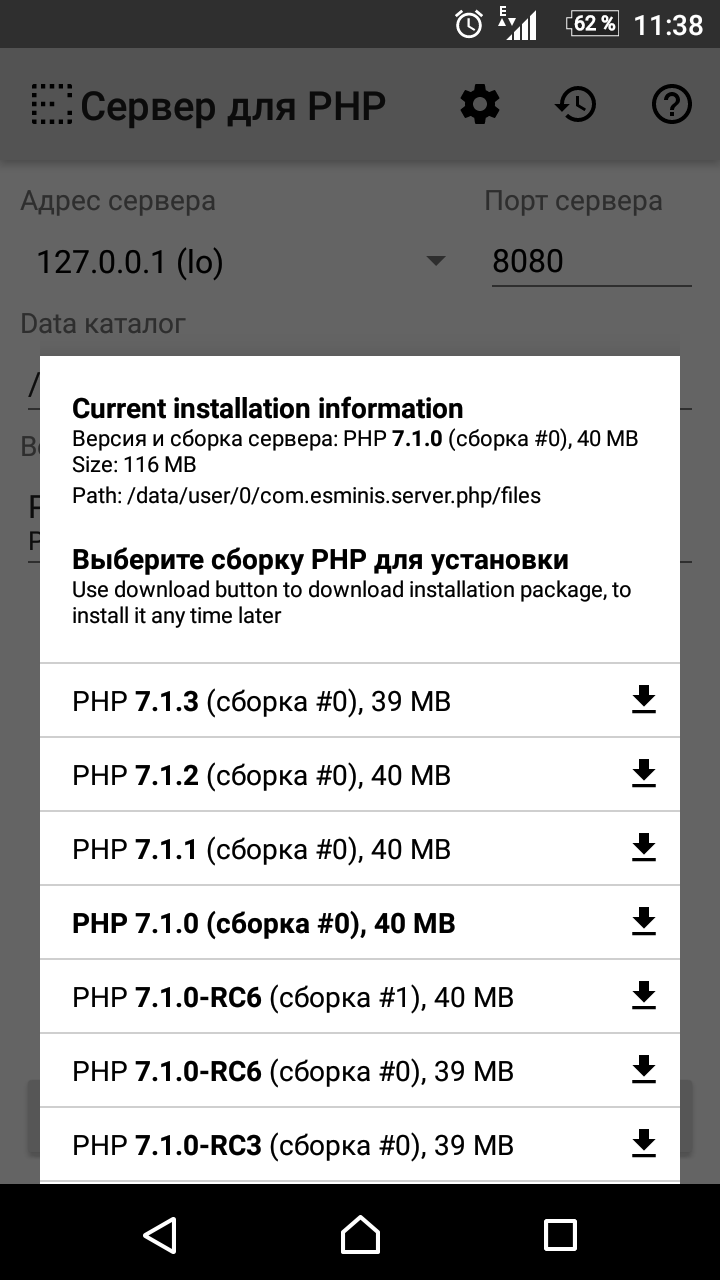Download PHP 7.1.0-RC6 build #0 package

[644, 1071]
